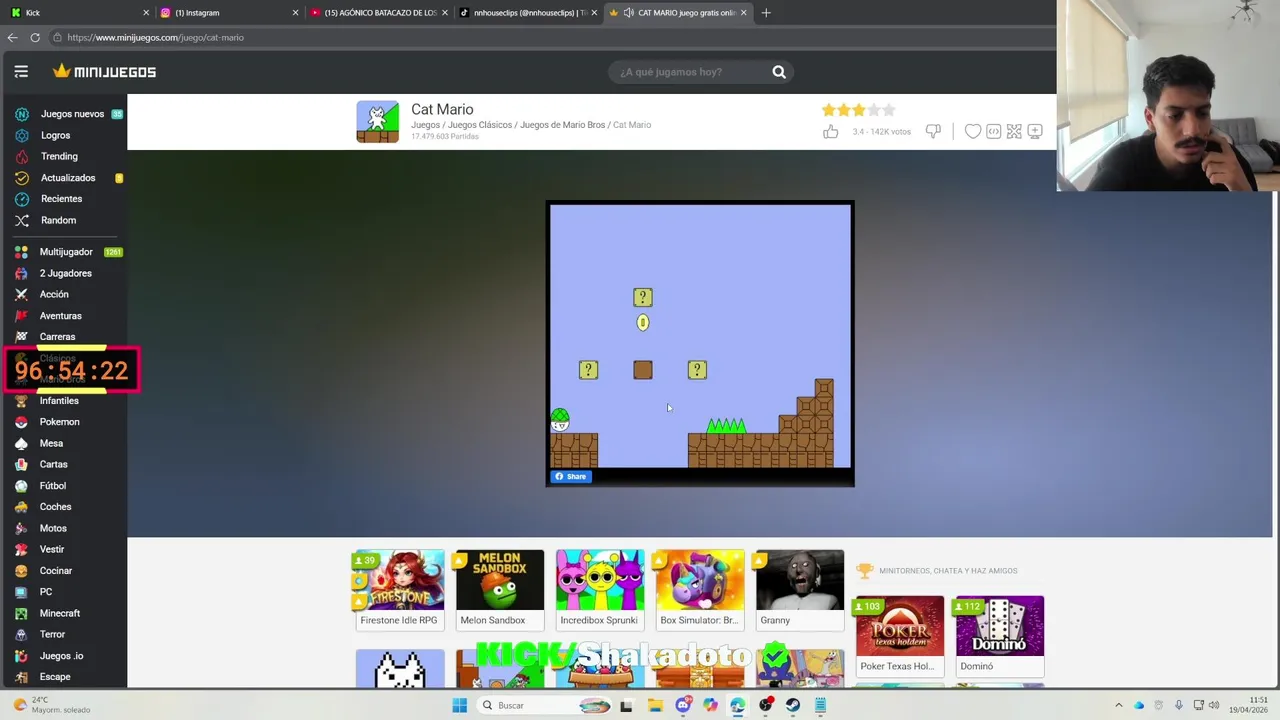Select '2 Jugadores' category
This screenshot has height=720, width=1280.
(x=65, y=273)
